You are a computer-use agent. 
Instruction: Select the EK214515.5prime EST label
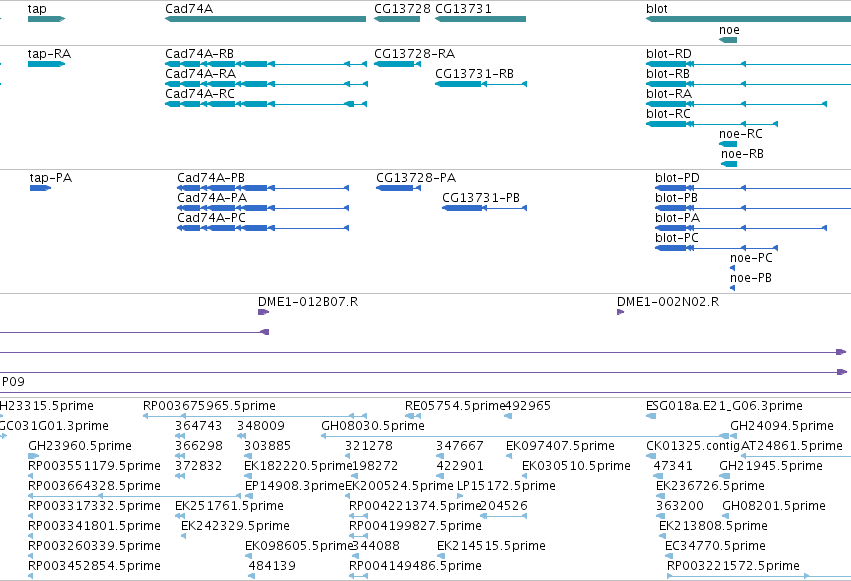tap(491, 546)
